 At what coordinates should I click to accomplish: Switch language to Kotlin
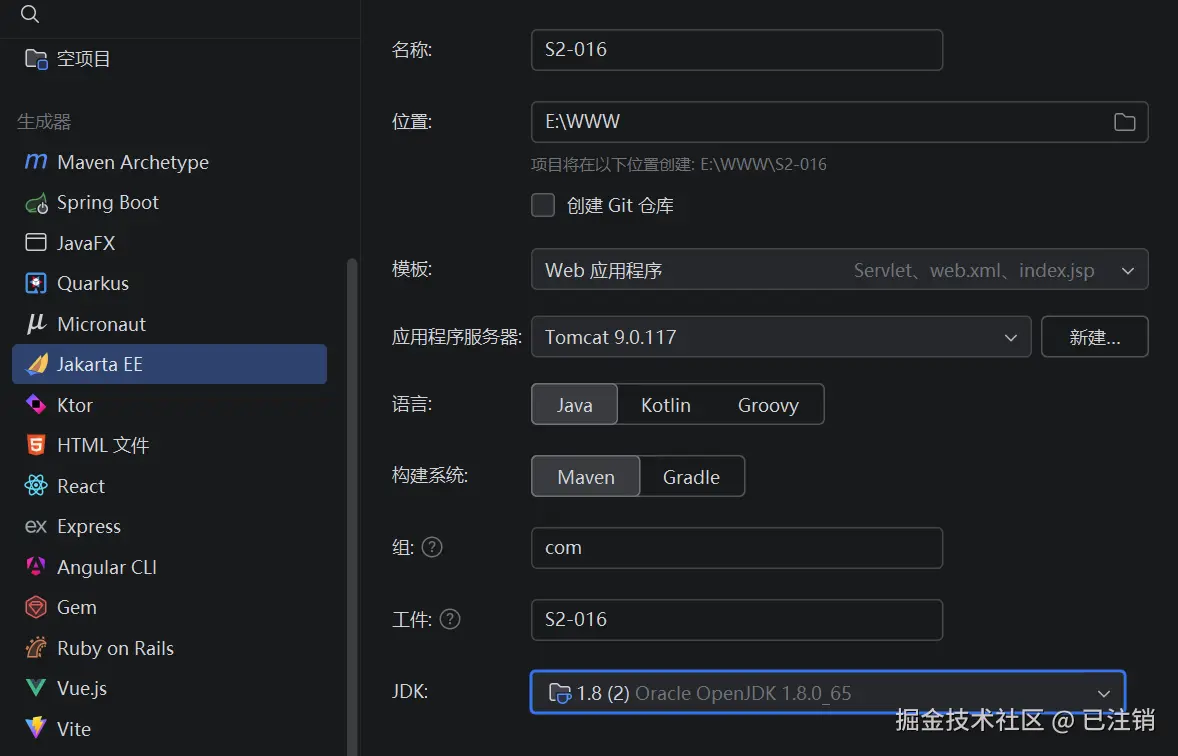(666, 404)
